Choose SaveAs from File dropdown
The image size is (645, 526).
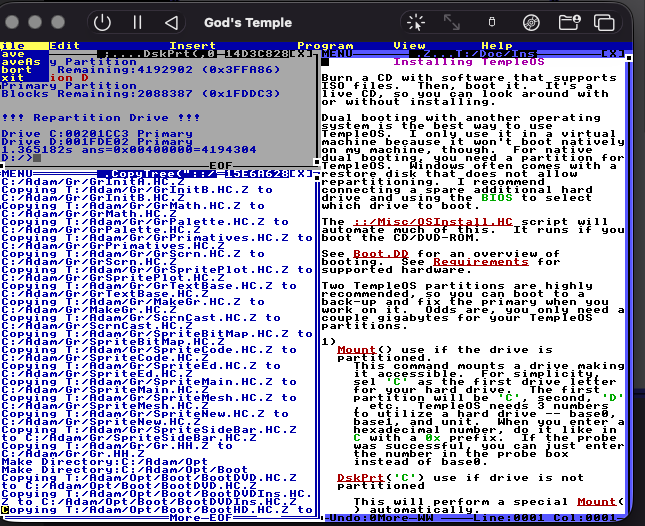coord(21,62)
